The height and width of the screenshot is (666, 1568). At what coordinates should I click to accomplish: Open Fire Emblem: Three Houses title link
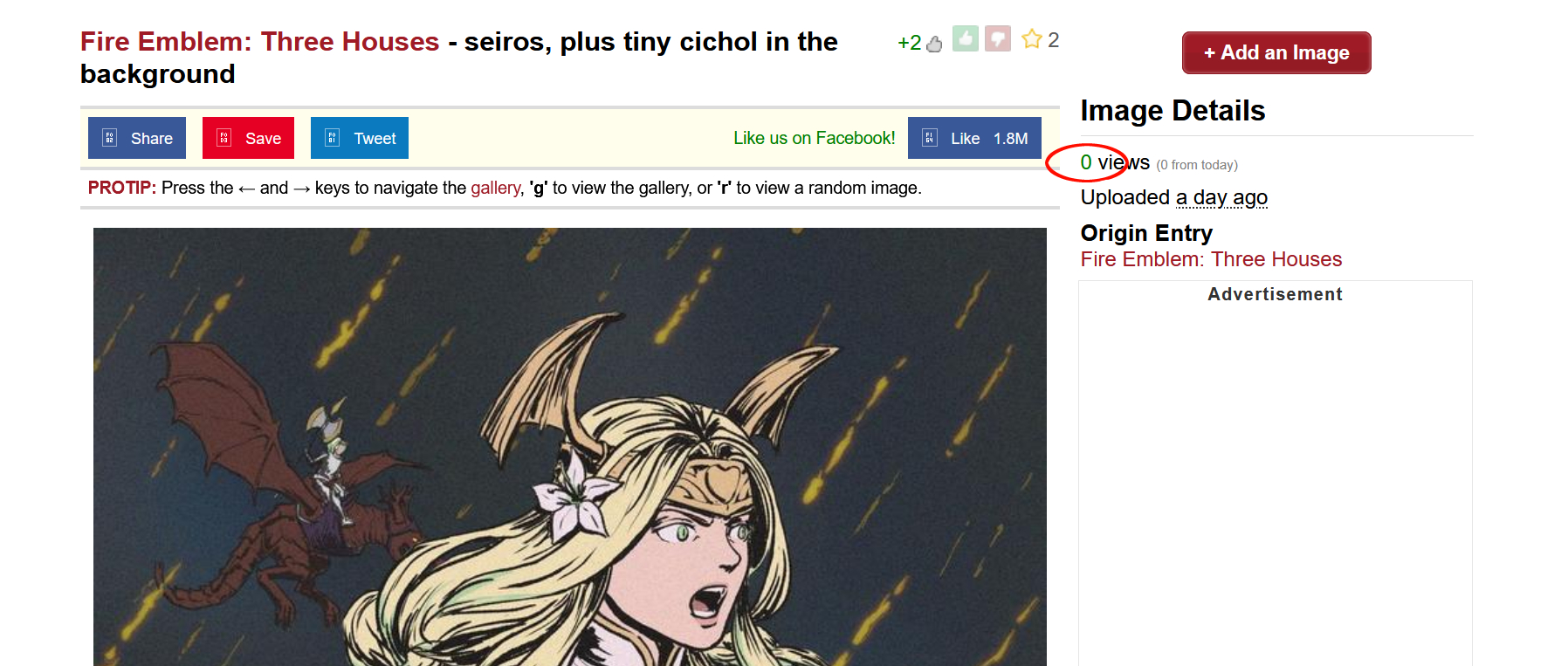tap(259, 42)
